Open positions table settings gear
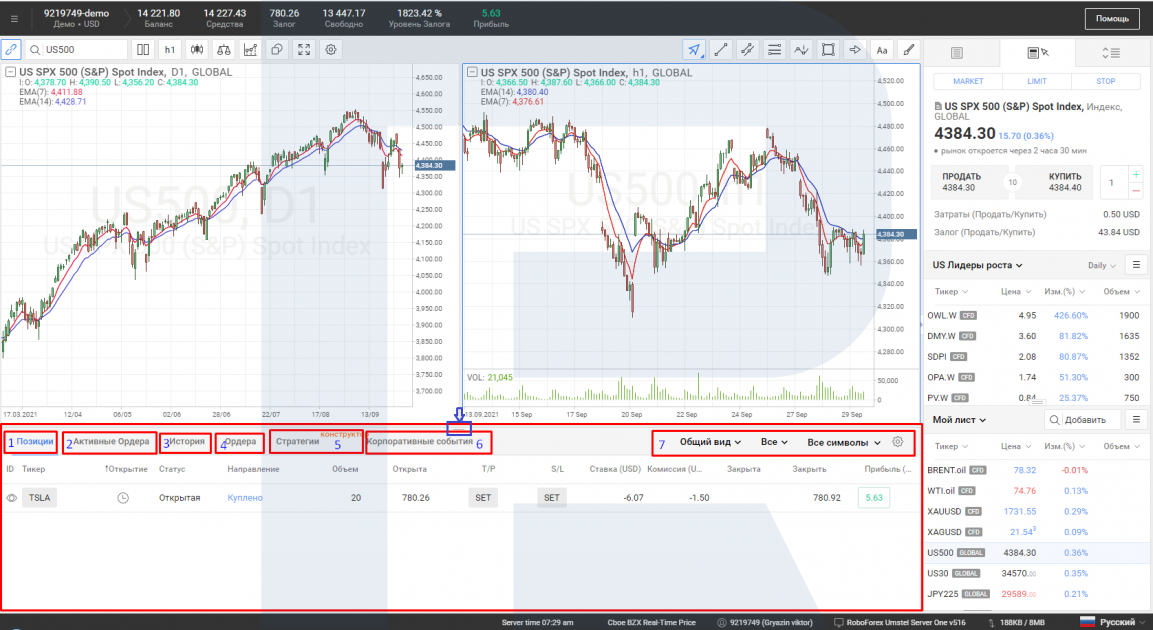Screen dimensions: 1153x630 (x=897, y=442)
